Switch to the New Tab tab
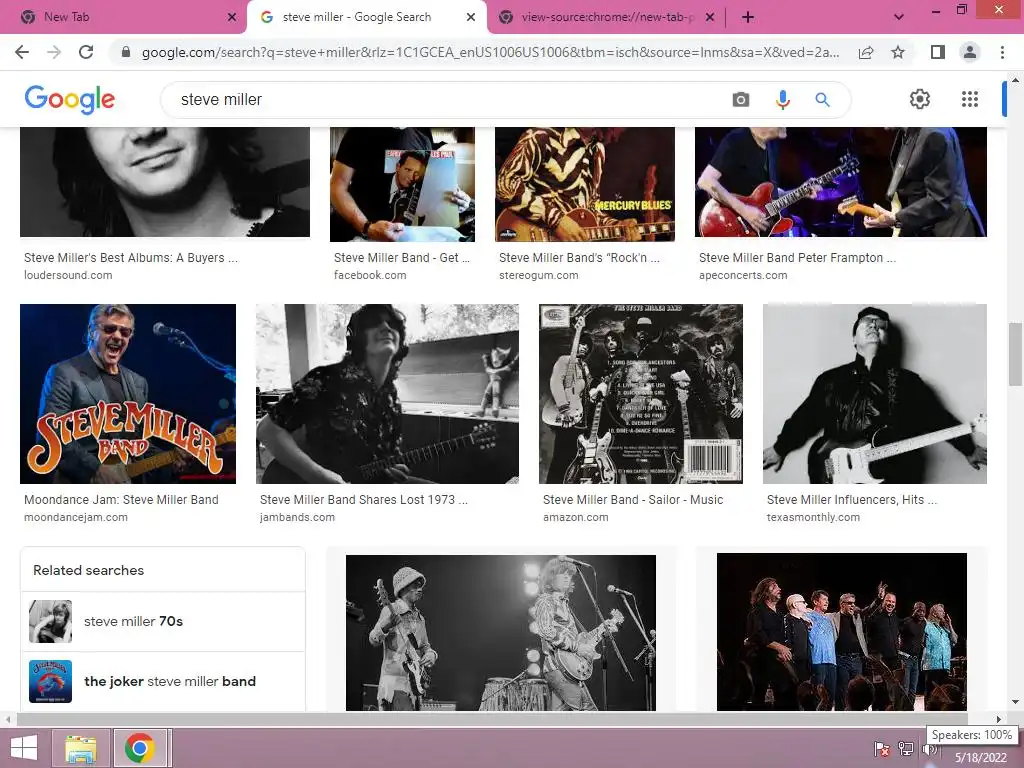 (124, 18)
